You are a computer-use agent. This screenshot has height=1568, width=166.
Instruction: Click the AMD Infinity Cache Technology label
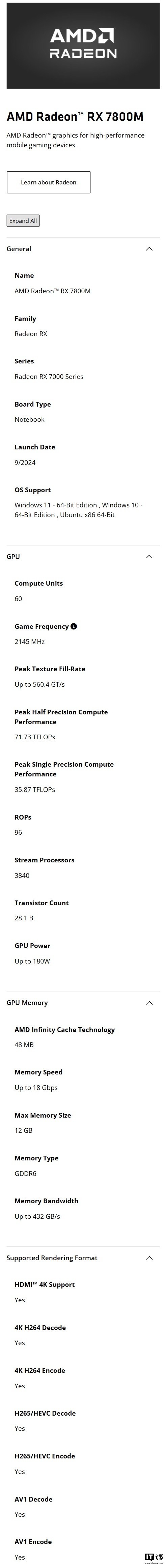pyautogui.click(x=65, y=1029)
